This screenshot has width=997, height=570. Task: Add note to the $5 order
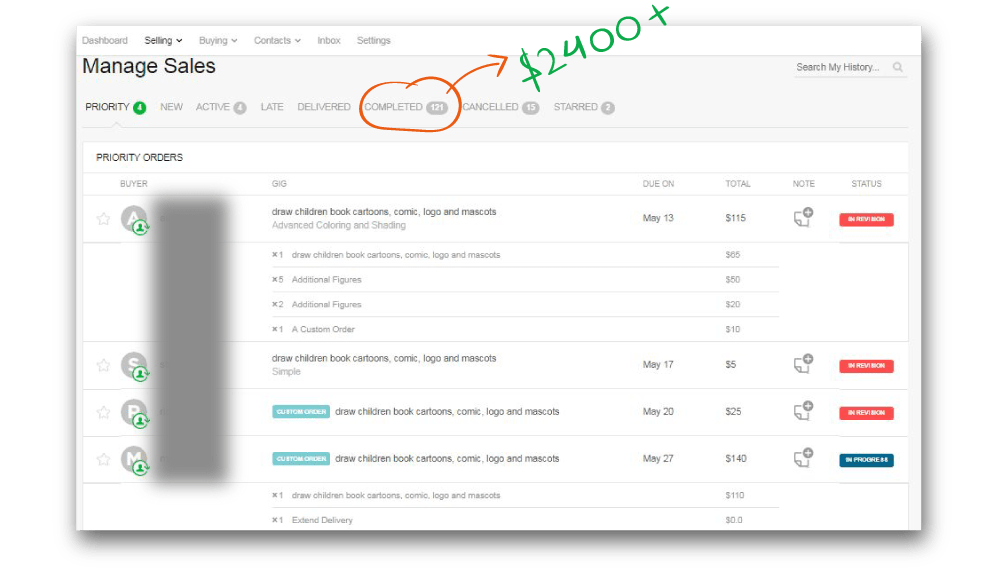(804, 363)
